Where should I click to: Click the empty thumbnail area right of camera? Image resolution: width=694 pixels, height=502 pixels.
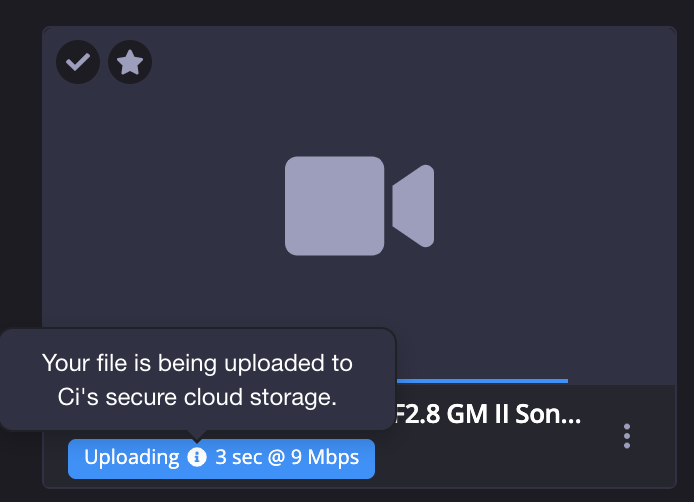pos(553,206)
